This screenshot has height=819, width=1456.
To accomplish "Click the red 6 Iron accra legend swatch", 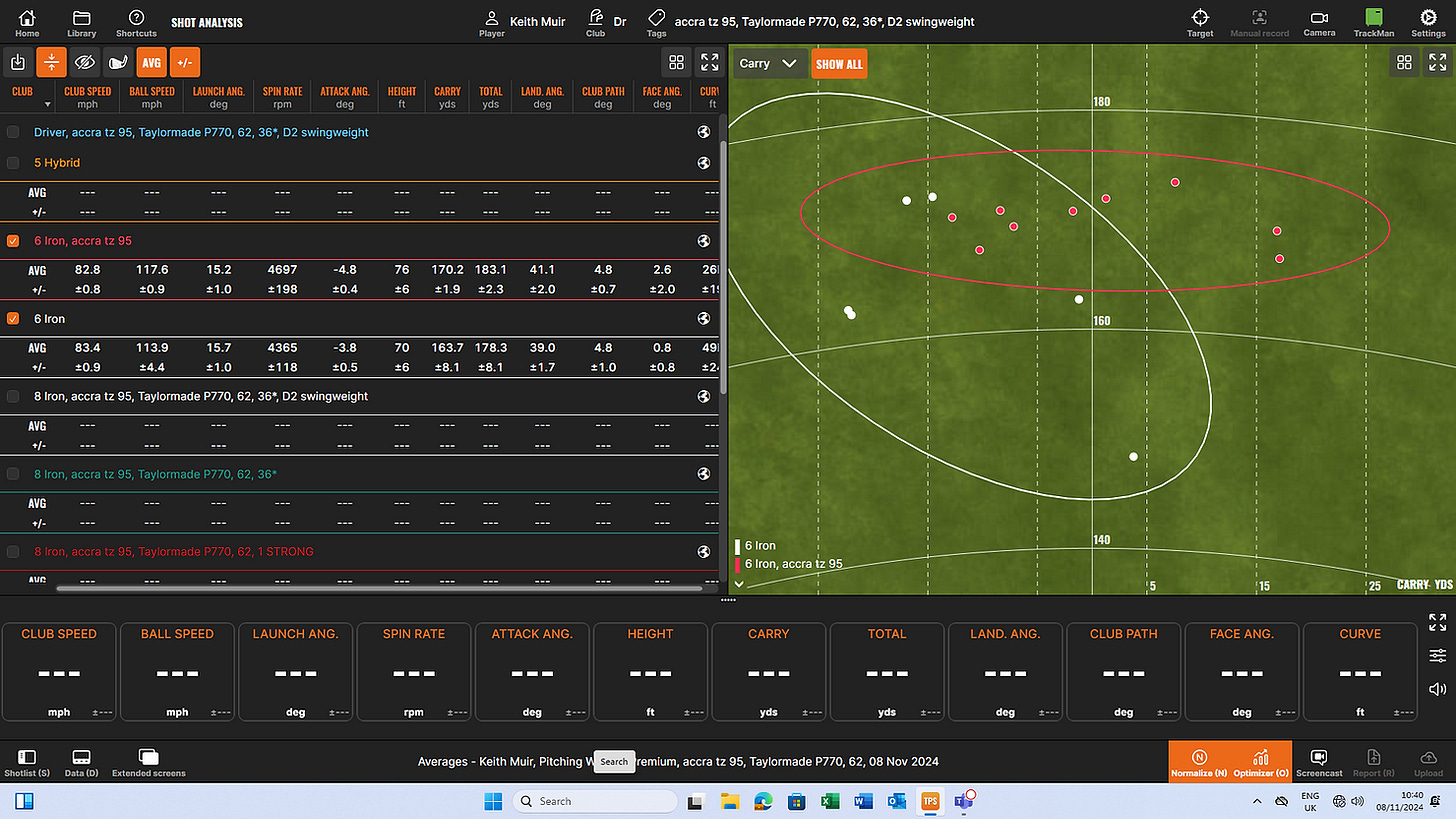I will tap(739, 564).
